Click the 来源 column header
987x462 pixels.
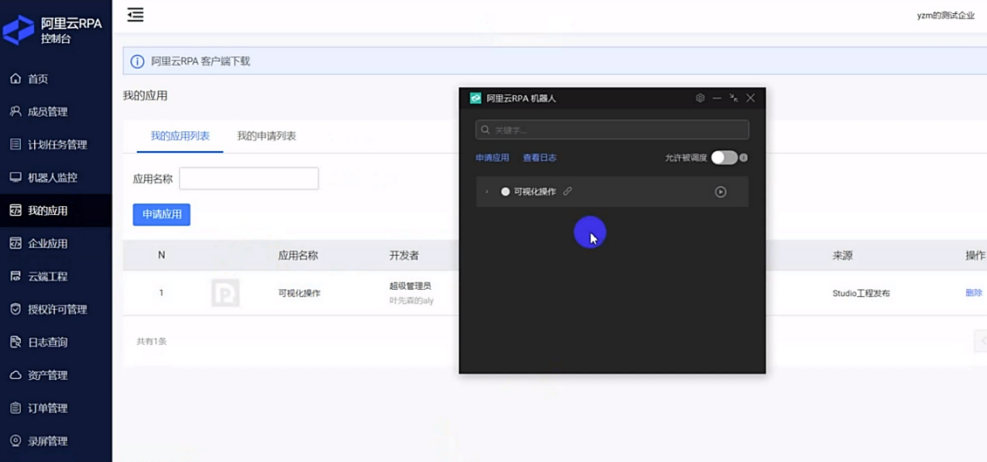(842, 256)
